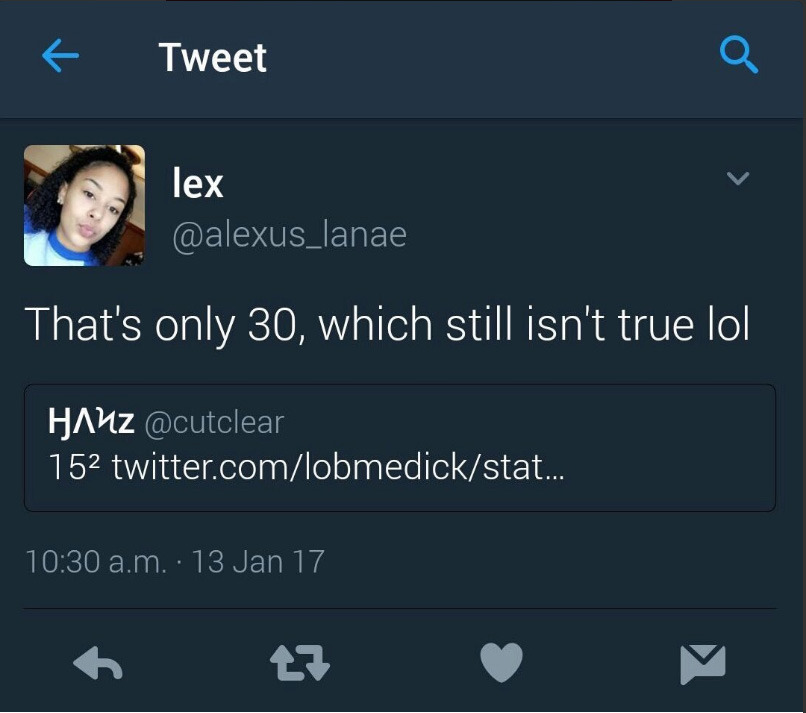Open search with the magnifier icon
The width and height of the screenshot is (806, 713).
739,57
